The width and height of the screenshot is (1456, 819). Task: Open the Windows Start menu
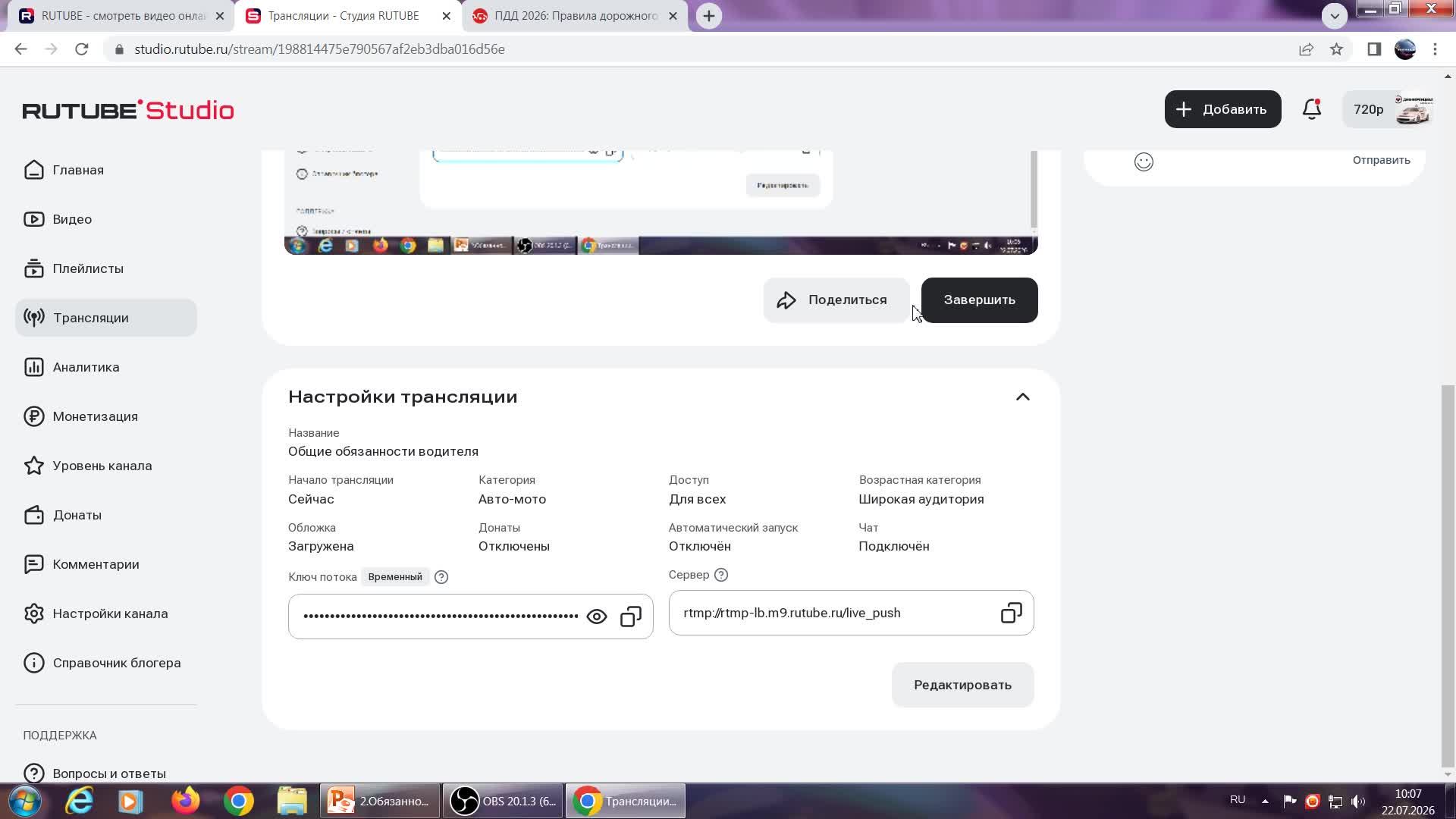coord(25,802)
